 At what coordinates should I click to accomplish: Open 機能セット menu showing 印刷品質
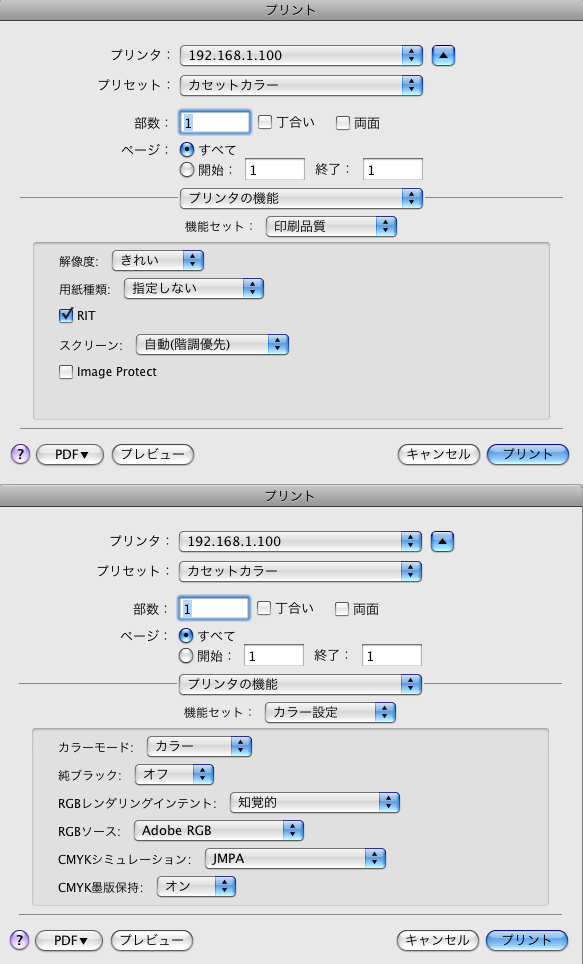tap(331, 226)
